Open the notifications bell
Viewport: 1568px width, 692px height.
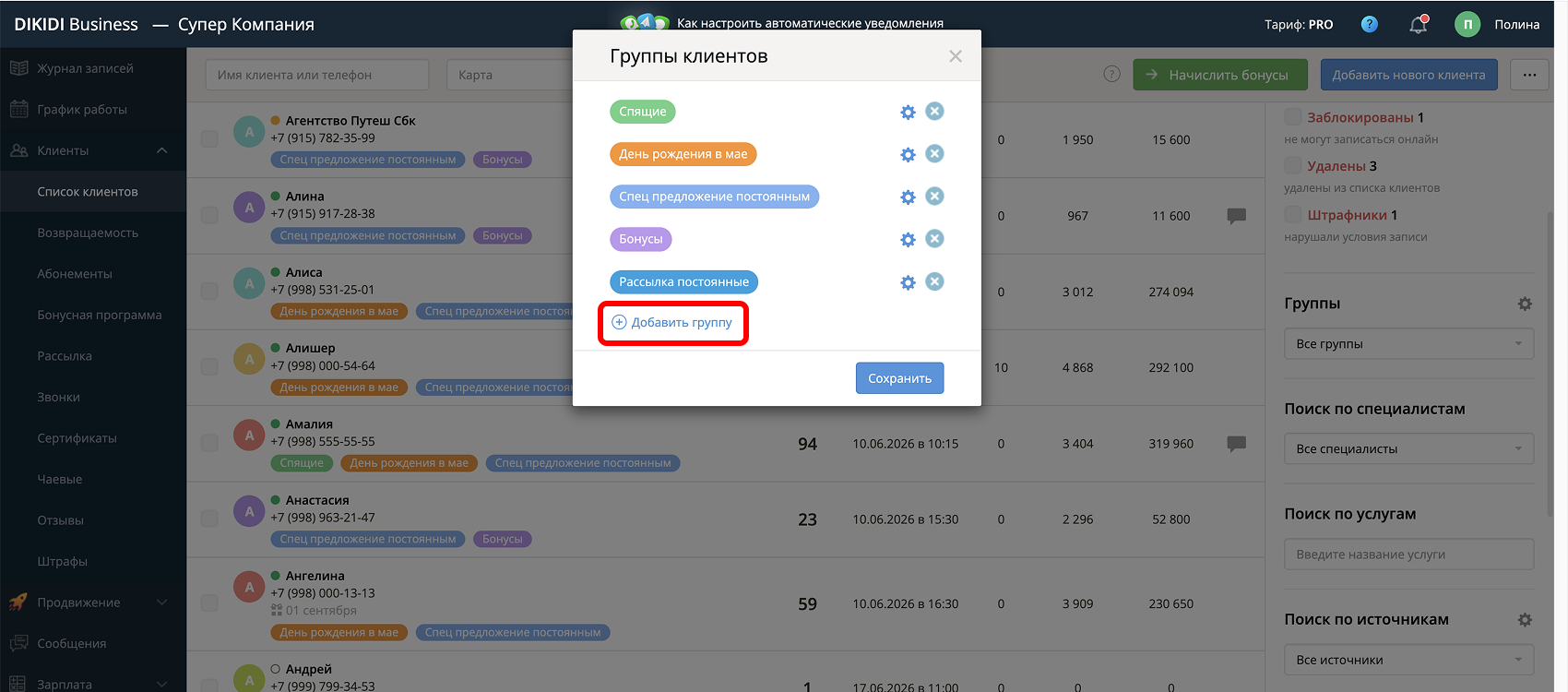[x=1419, y=24]
